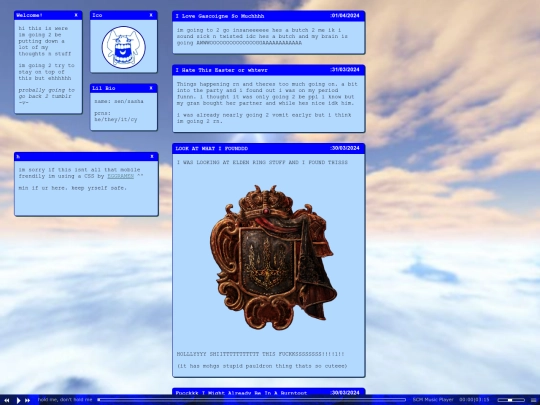The image size is (540, 405).
Task: Click the 30/03/2024 date on Elden Ring post
Action: click(x=345, y=148)
